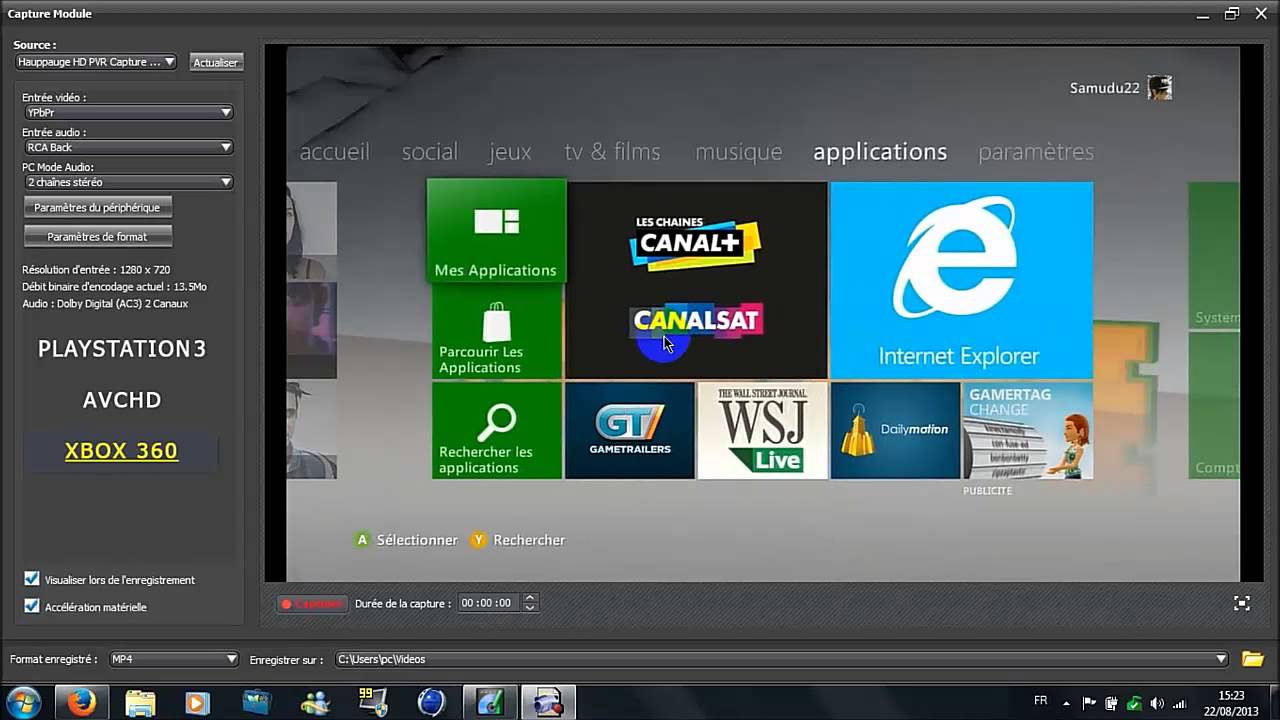
Task: Select the PLAYSTATION3 preset
Action: point(122,349)
